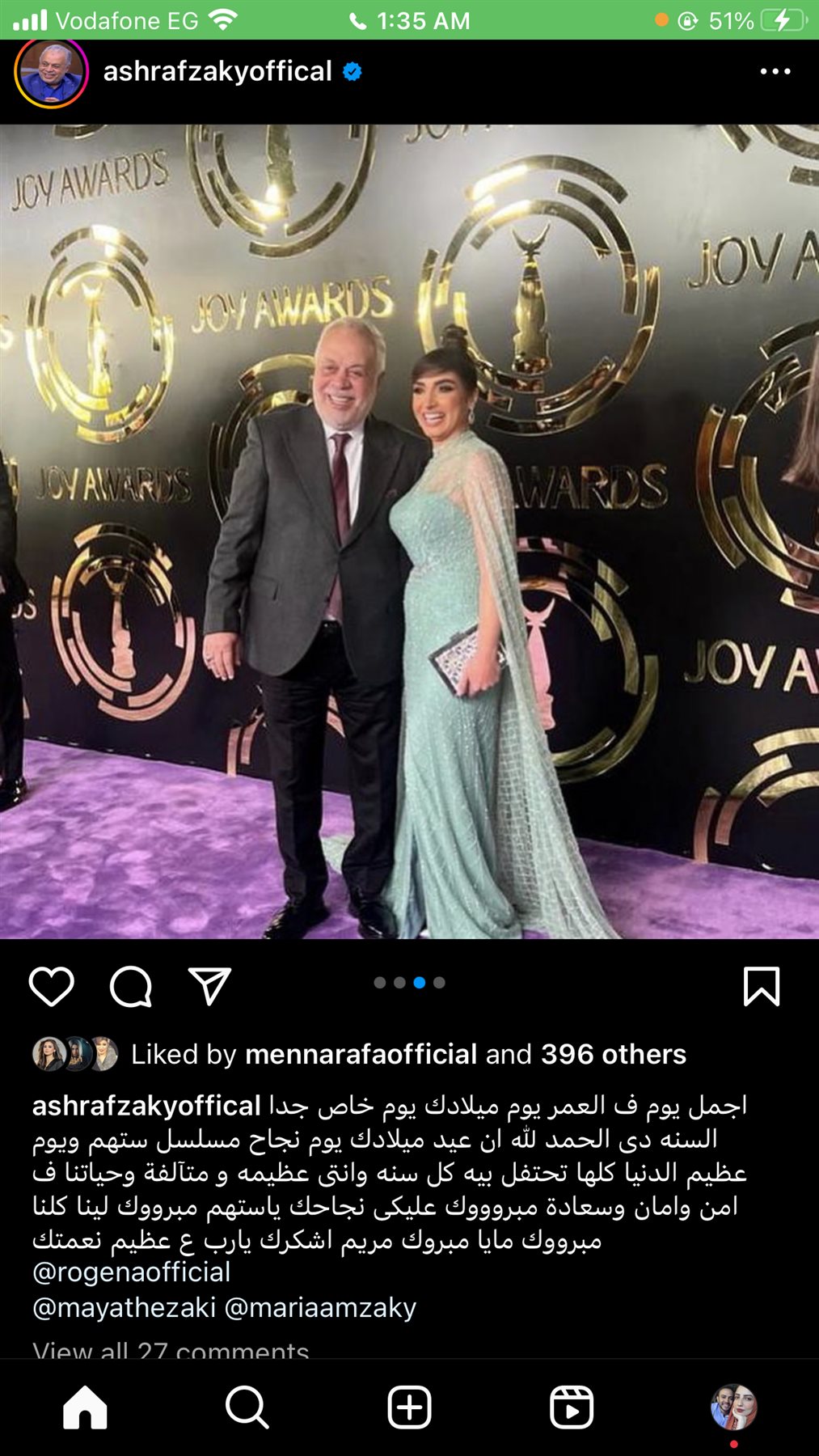
Task: Create new post with plus icon
Action: 410,1407
